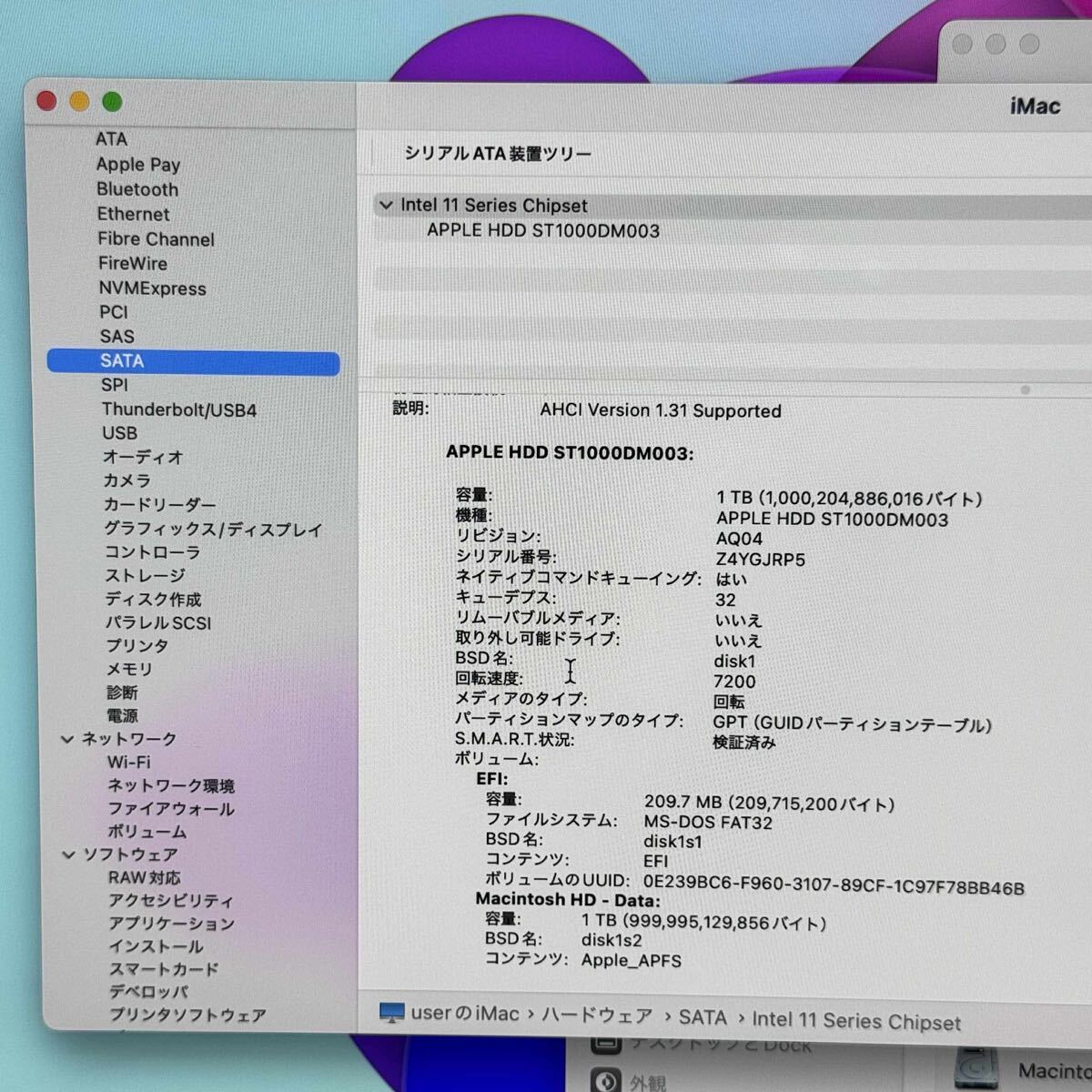Click the EFI volume UUID value
Image resolution: width=1092 pixels, height=1092 pixels.
834,885
